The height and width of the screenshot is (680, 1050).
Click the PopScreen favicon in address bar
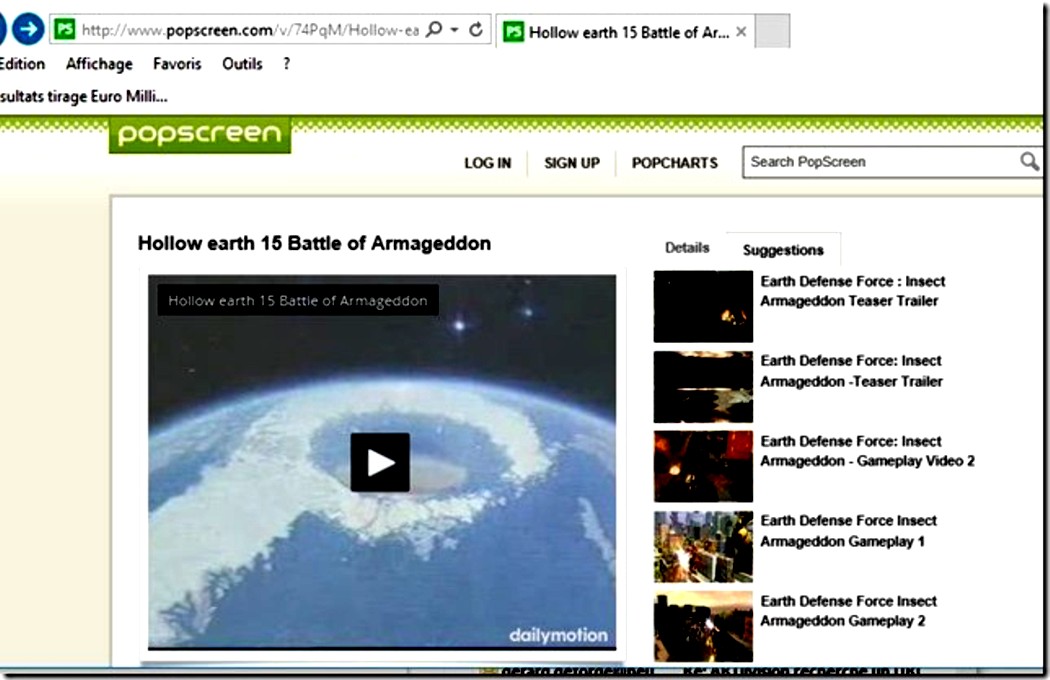(64, 30)
